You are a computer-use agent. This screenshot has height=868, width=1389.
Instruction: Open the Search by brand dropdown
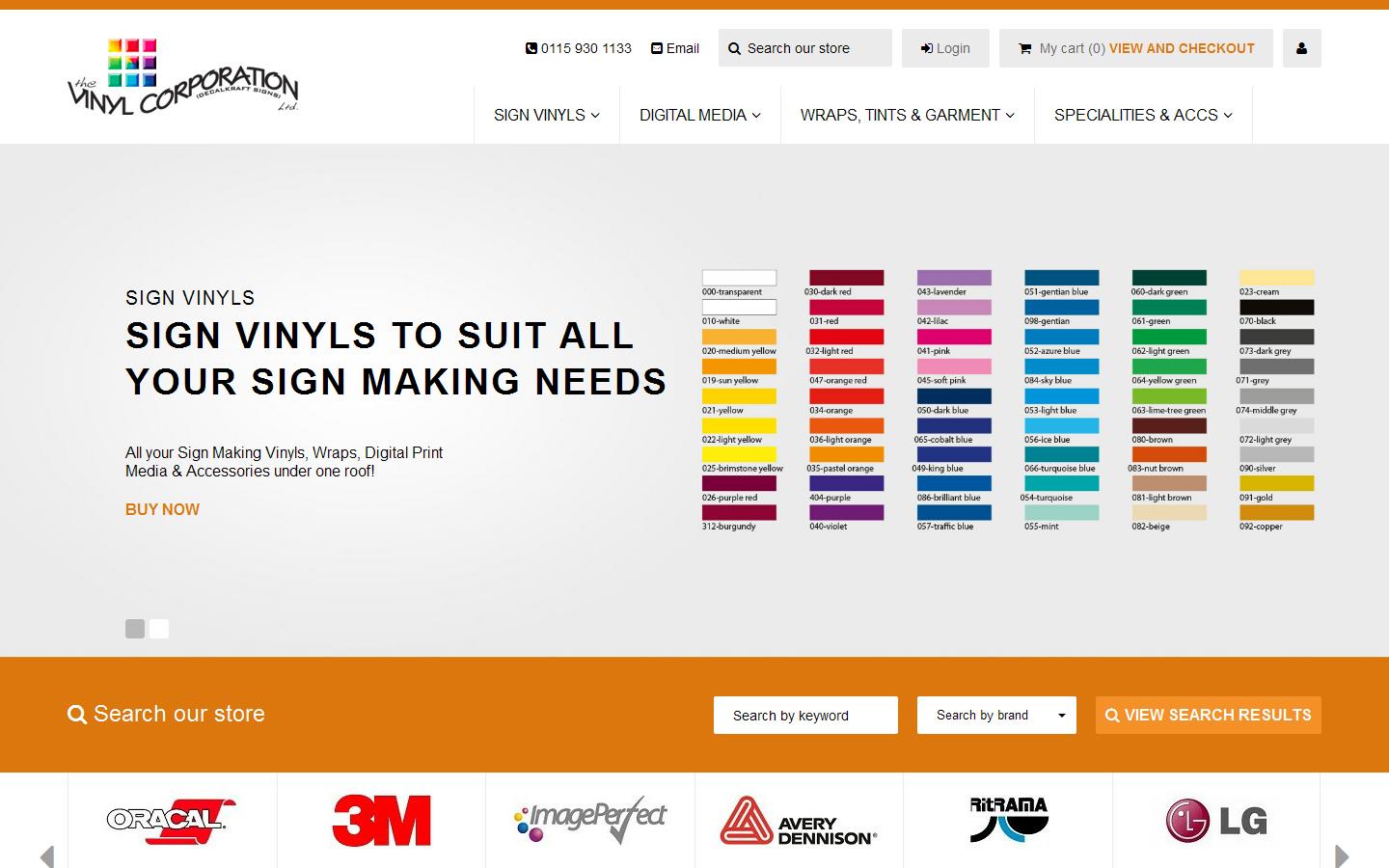click(x=995, y=715)
